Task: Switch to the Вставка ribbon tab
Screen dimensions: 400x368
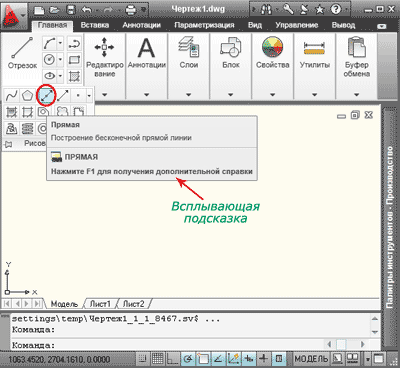Action: [95, 25]
